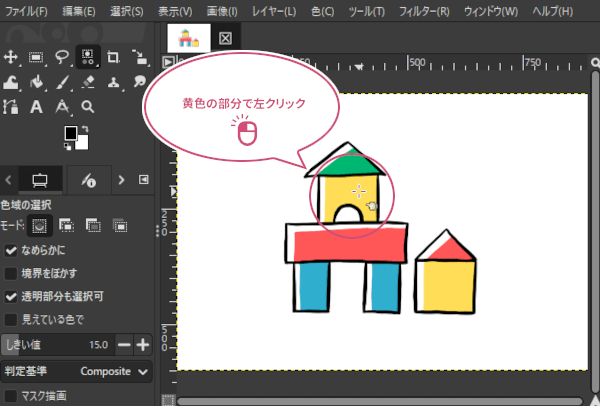Viewport: 600px width, 406px height.
Task: Open the 色(C) menu
Action: (x=322, y=11)
